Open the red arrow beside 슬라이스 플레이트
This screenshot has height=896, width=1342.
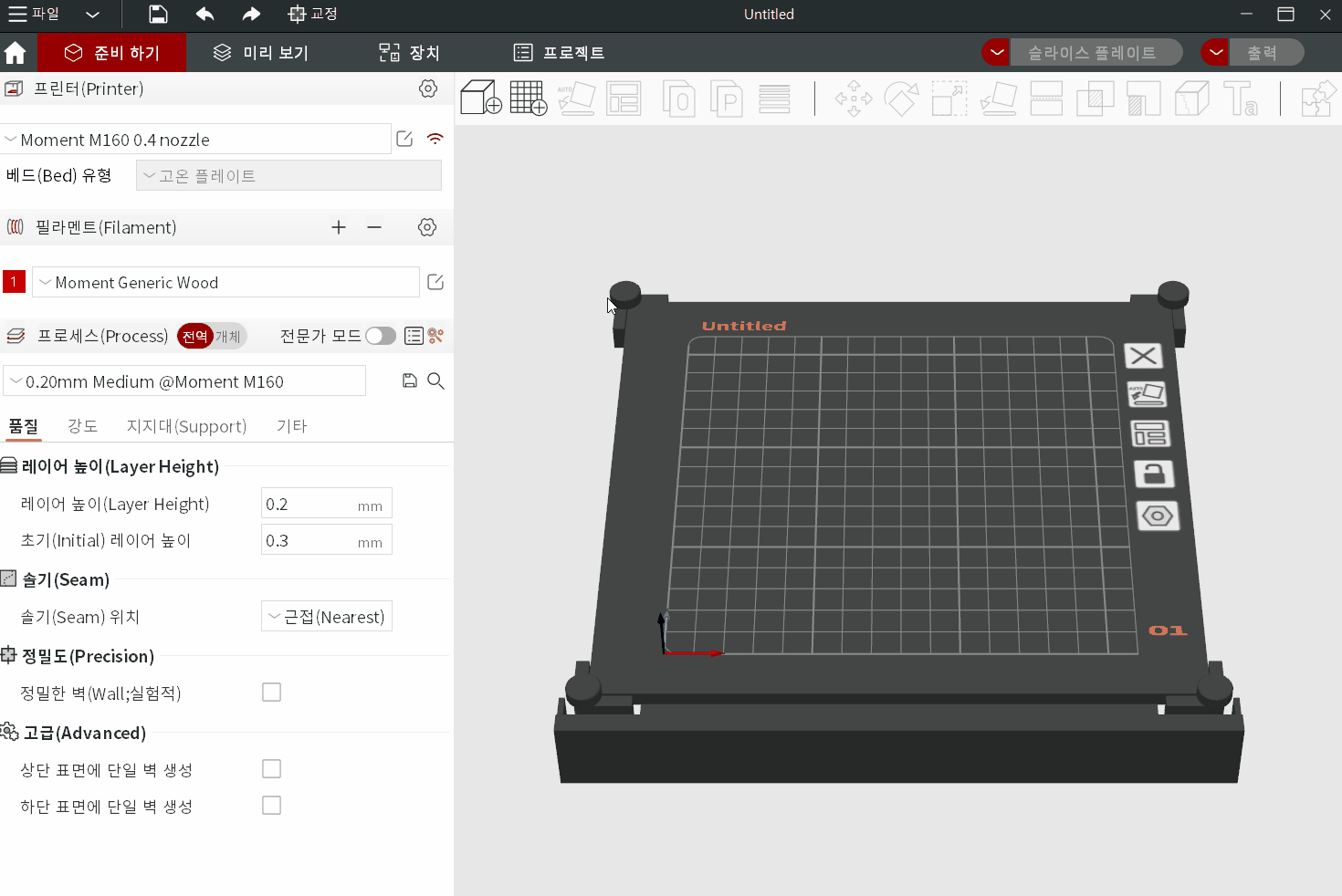pos(996,52)
